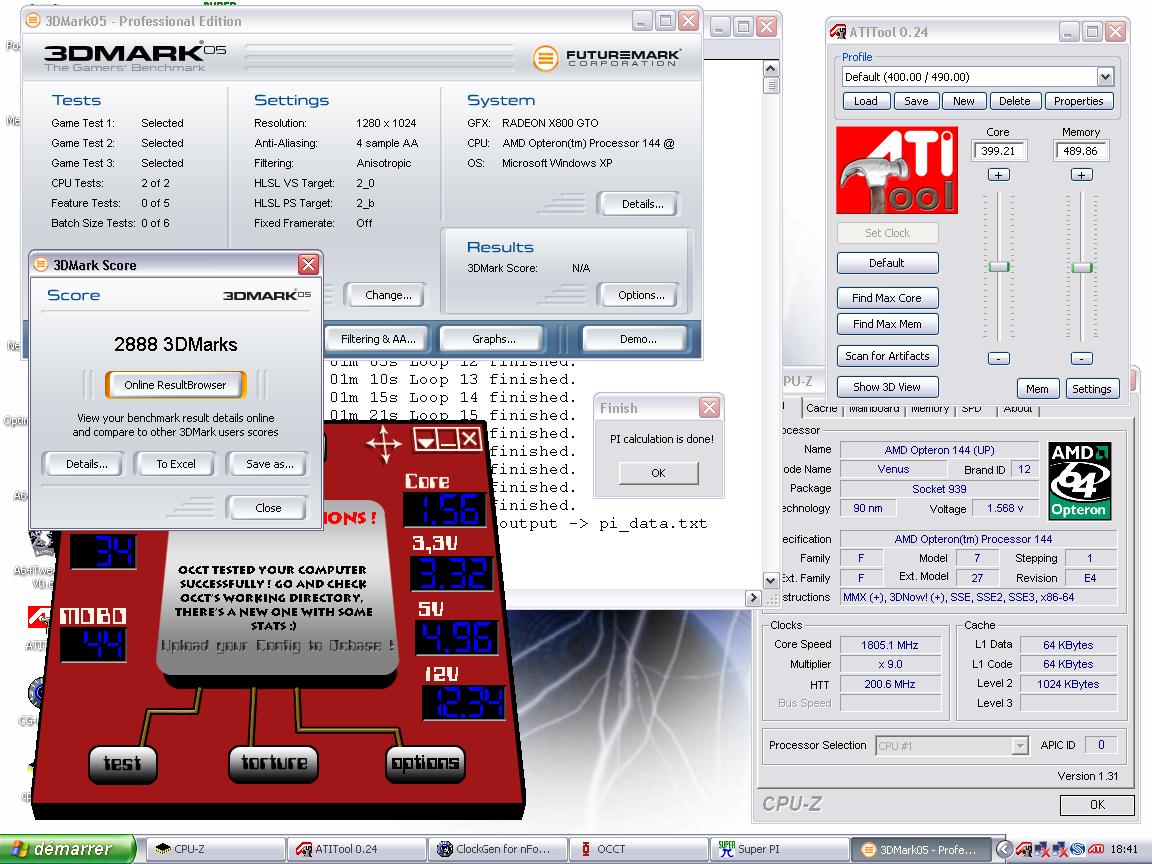This screenshot has height=864, width=1152.
Task: Click the OCCT test button
Action: (123, 765)
